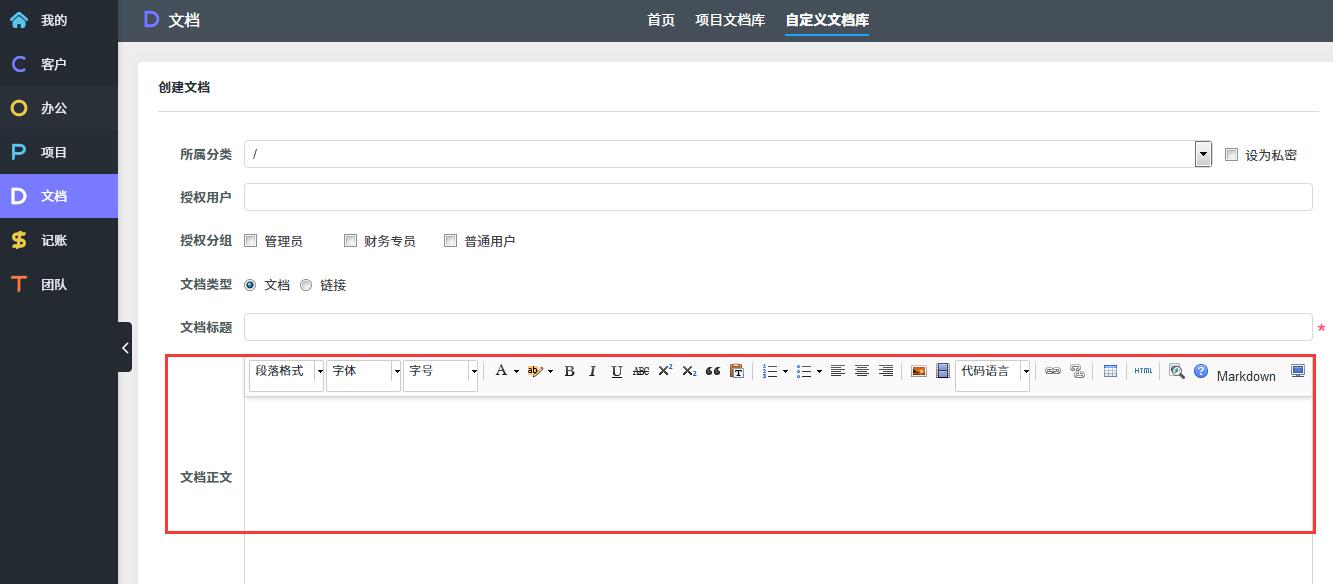The image size is (1333, 584).
Task: Switch to the 项目文档库 tab
Action: click(x=730, y=20)
